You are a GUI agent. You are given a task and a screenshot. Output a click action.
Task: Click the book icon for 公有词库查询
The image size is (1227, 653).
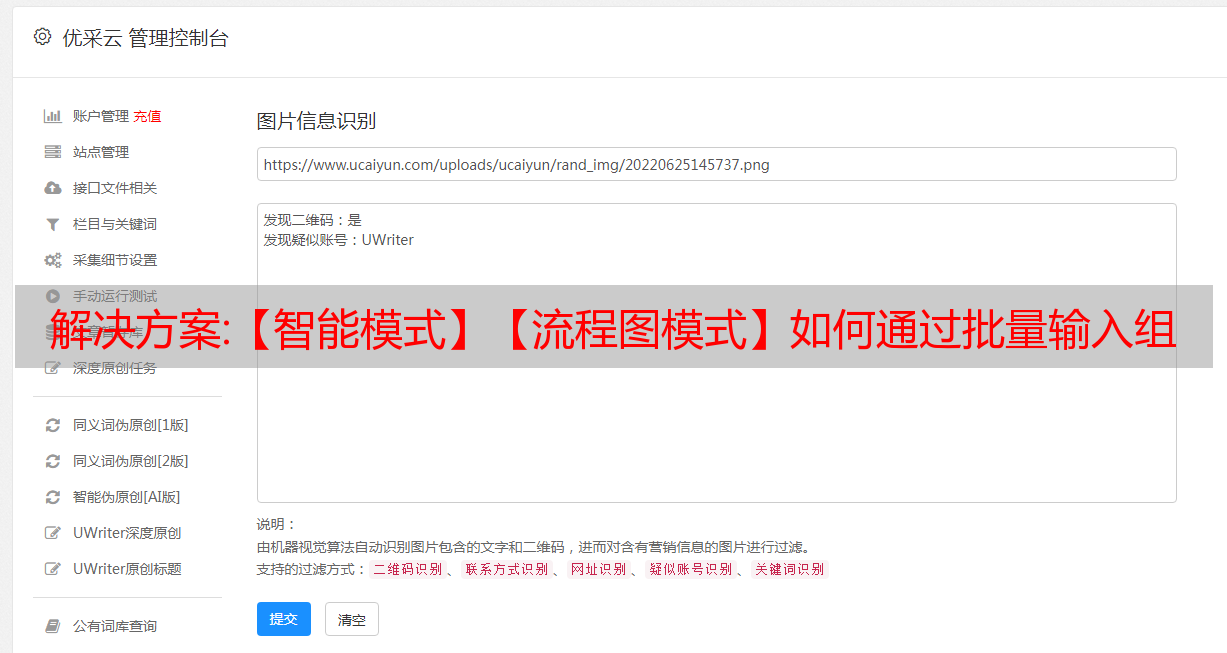coord(53,626)
